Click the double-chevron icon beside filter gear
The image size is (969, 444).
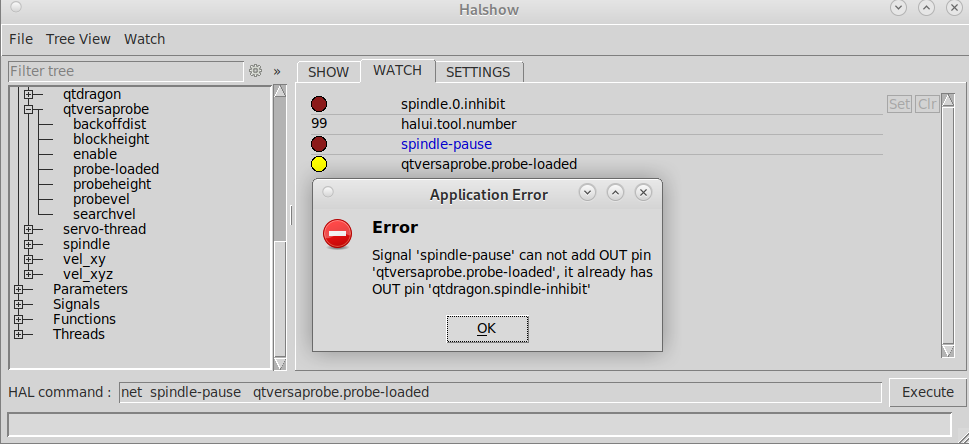click(x=277, y=71)
